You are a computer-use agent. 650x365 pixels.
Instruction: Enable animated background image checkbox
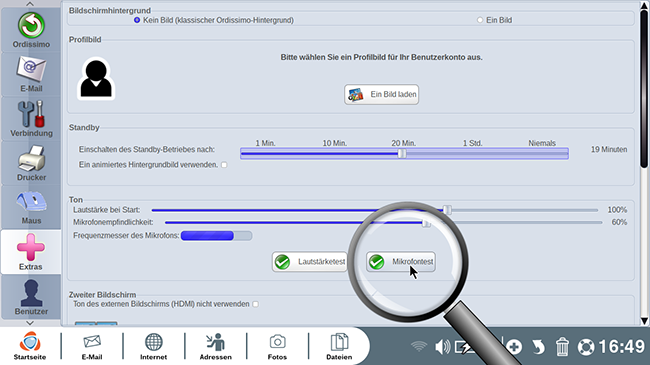(224, 165)
